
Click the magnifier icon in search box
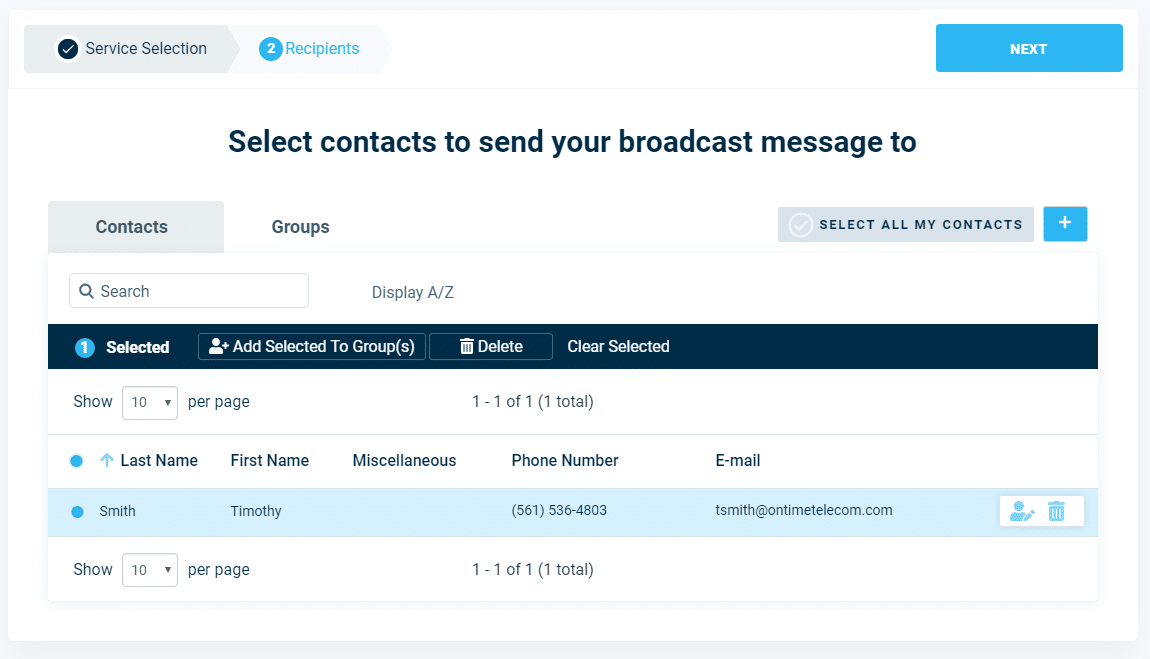tap(87, 291)
